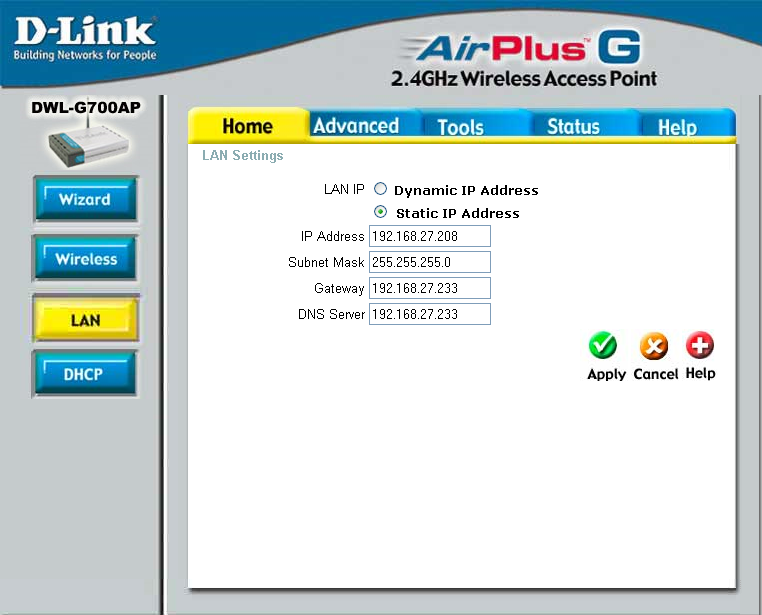Select the Static IP Address radio button
The image size is (762, 615).
click(381, 212)
